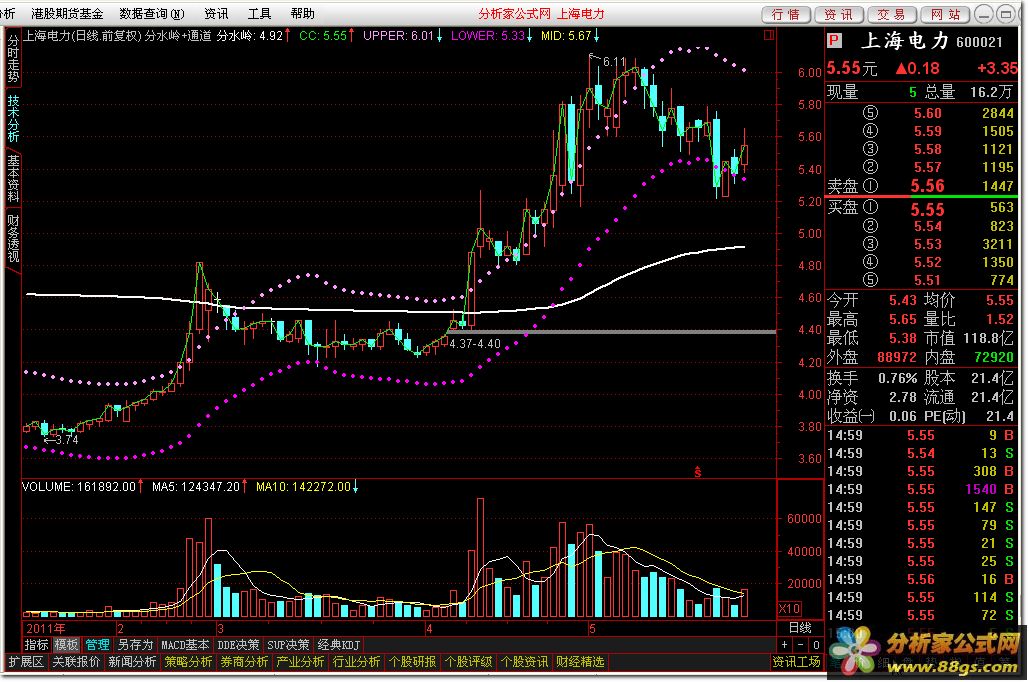Click the red S marker above volume panel
Image resolution: width=1029 pixels, height=682 pixels.
click(x=698, y=471)
